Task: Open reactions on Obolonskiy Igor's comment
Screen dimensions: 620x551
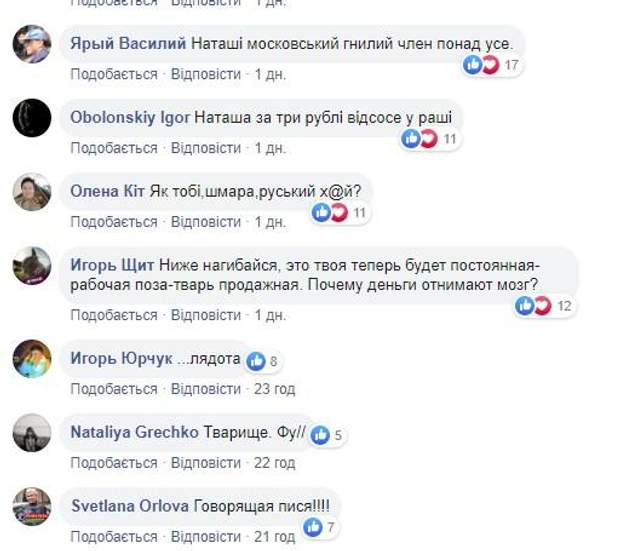Action: [419, 139]
